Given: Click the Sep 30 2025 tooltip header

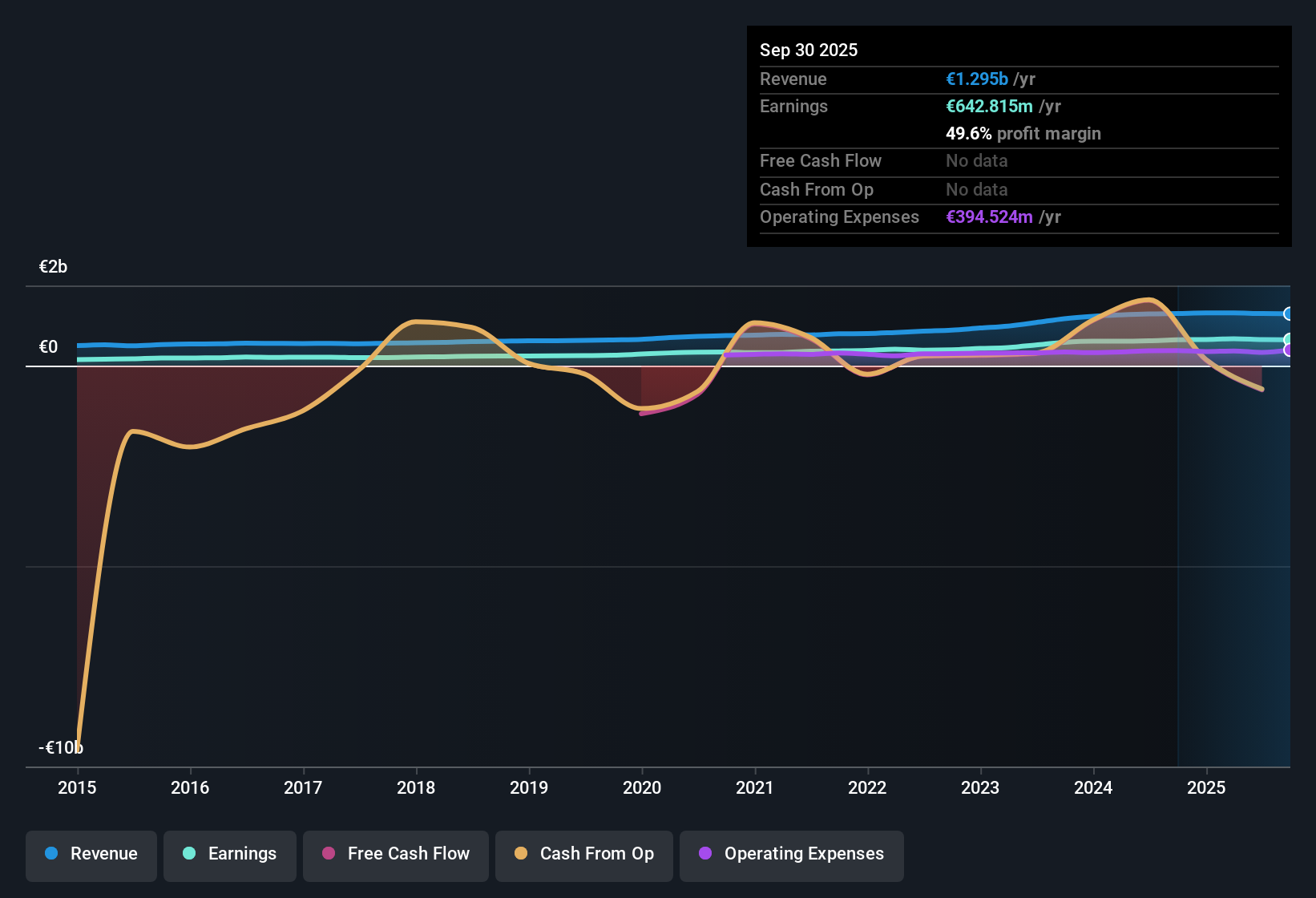Looking at the screenshot, I should point(809,50).
